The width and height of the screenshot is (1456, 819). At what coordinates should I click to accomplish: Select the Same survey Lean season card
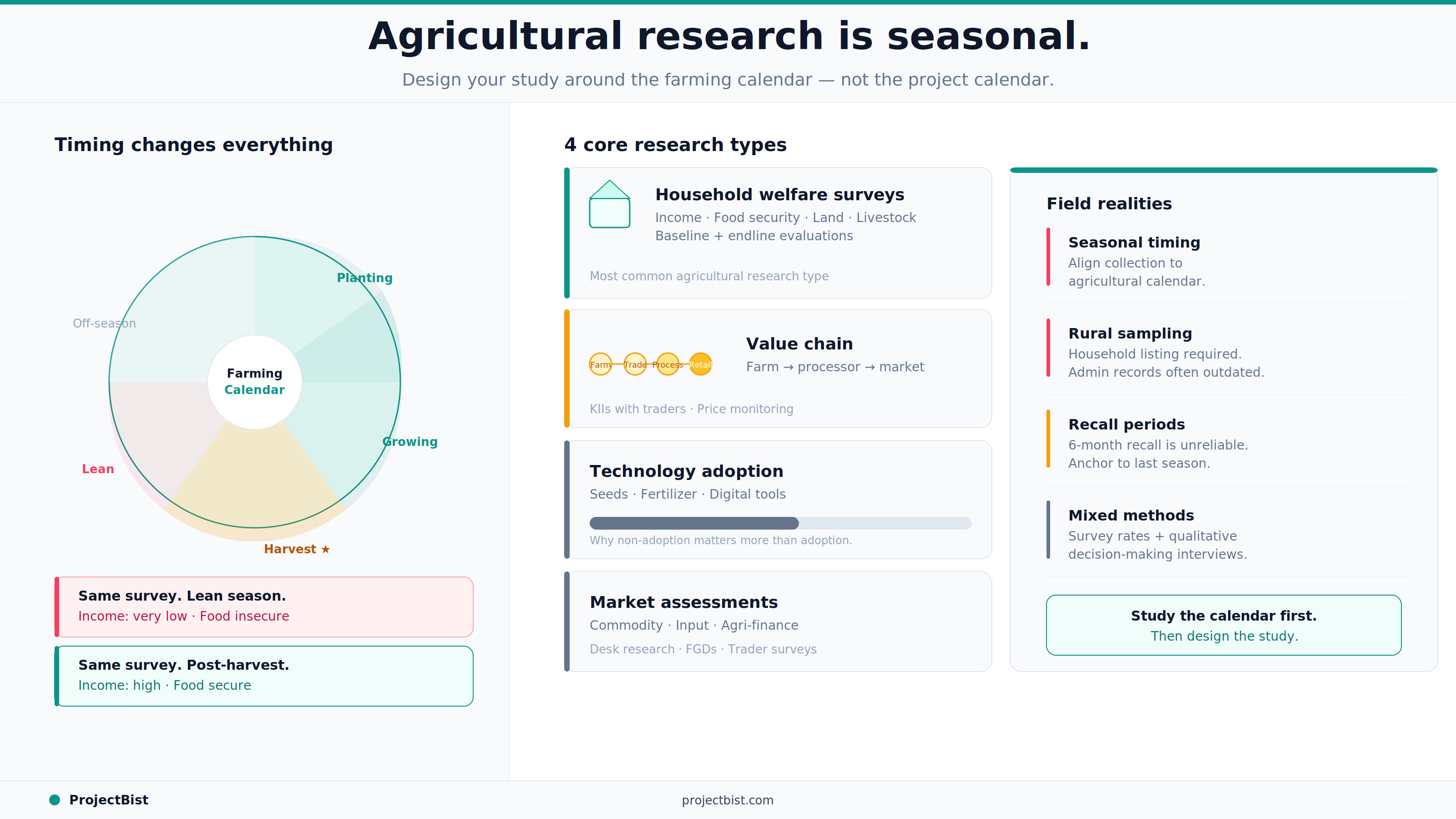click(264, 607)
